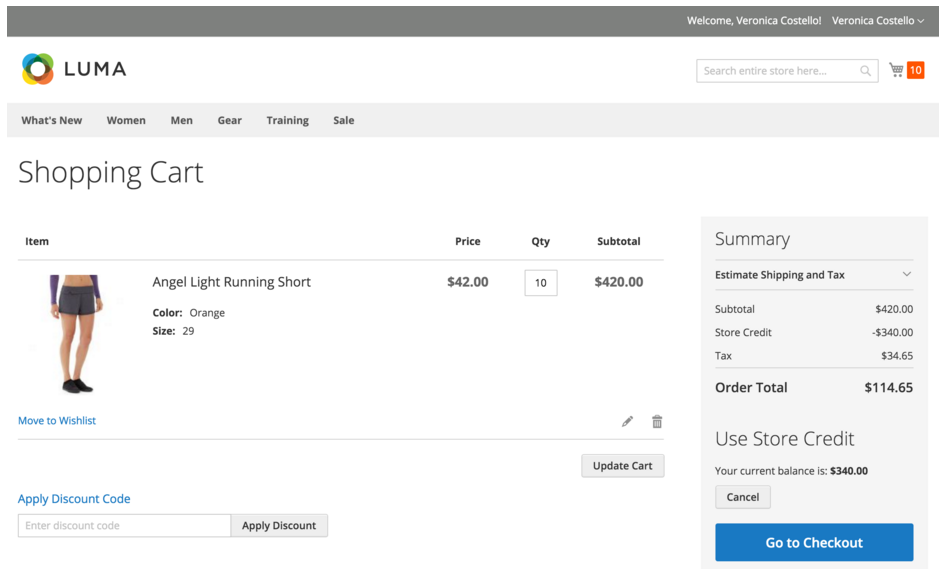Click the Apply Discount button
The height and width of the screenshot is (569, 947).
coord(279,526)
